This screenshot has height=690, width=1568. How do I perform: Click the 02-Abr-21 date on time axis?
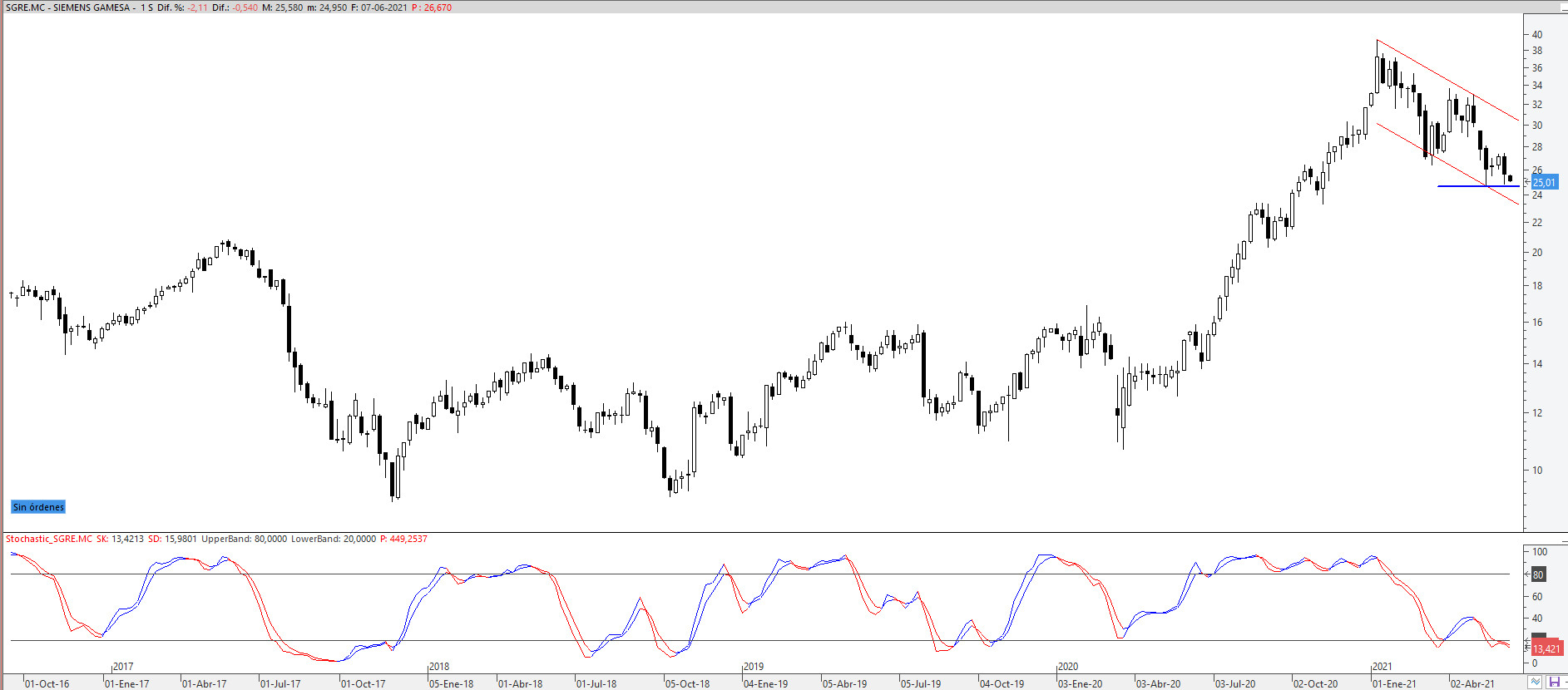point(1472,684)
